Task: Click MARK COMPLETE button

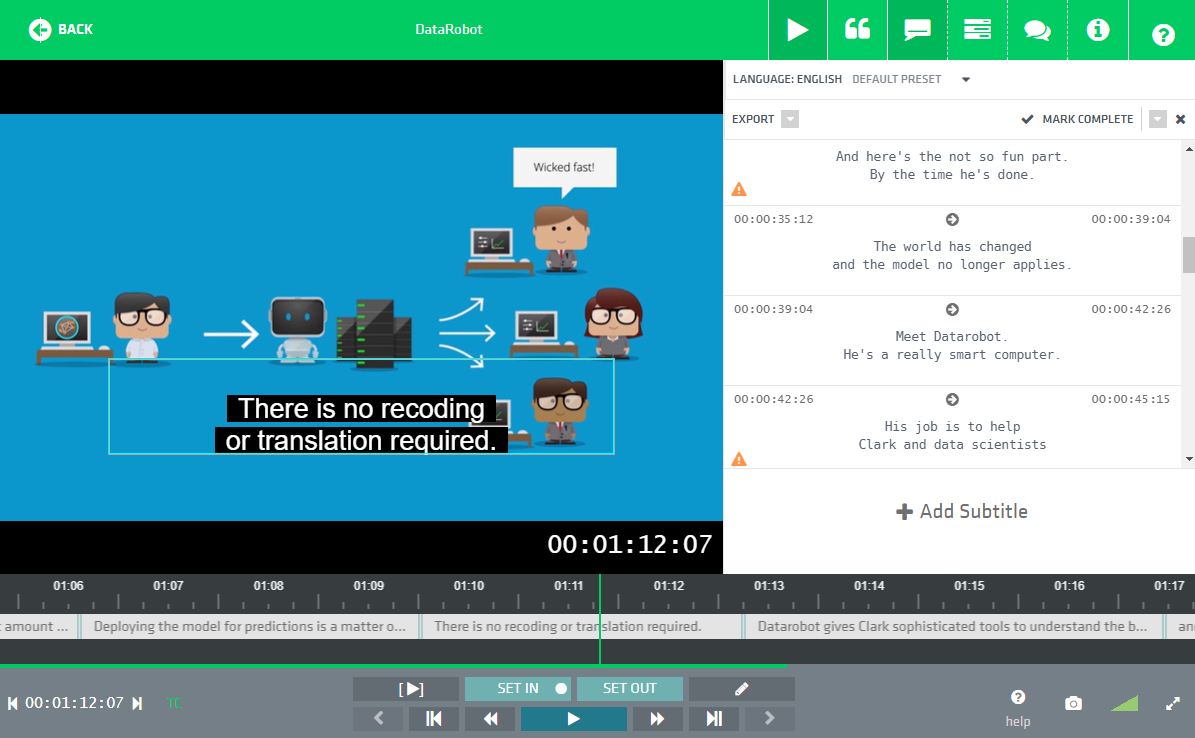Action: 1078,119
